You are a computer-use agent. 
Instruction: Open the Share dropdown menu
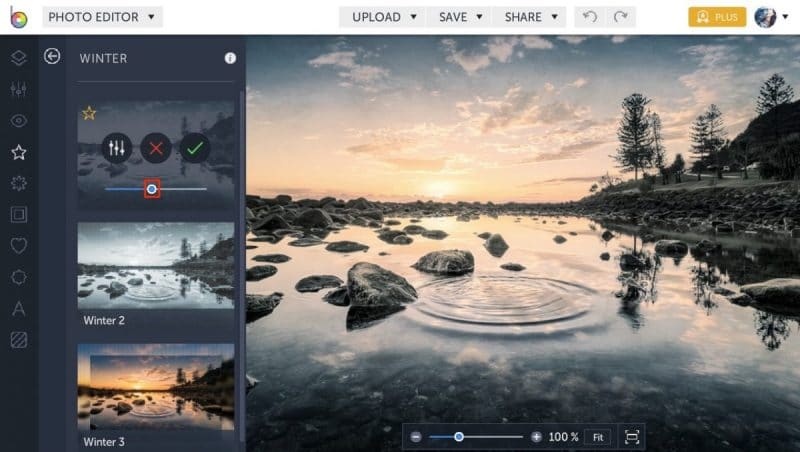coord(531,17)
